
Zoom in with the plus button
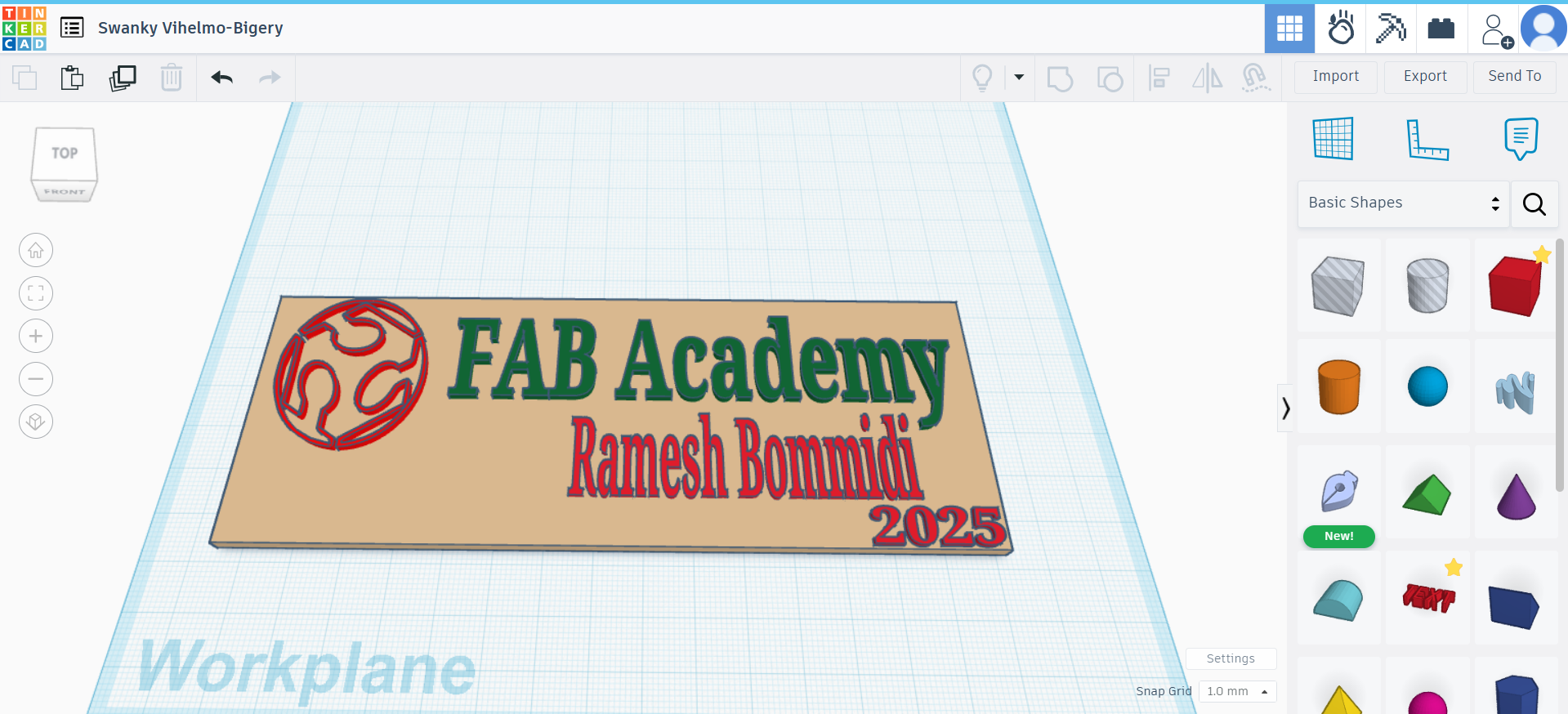pyautogui.click(x=36, y=336)
